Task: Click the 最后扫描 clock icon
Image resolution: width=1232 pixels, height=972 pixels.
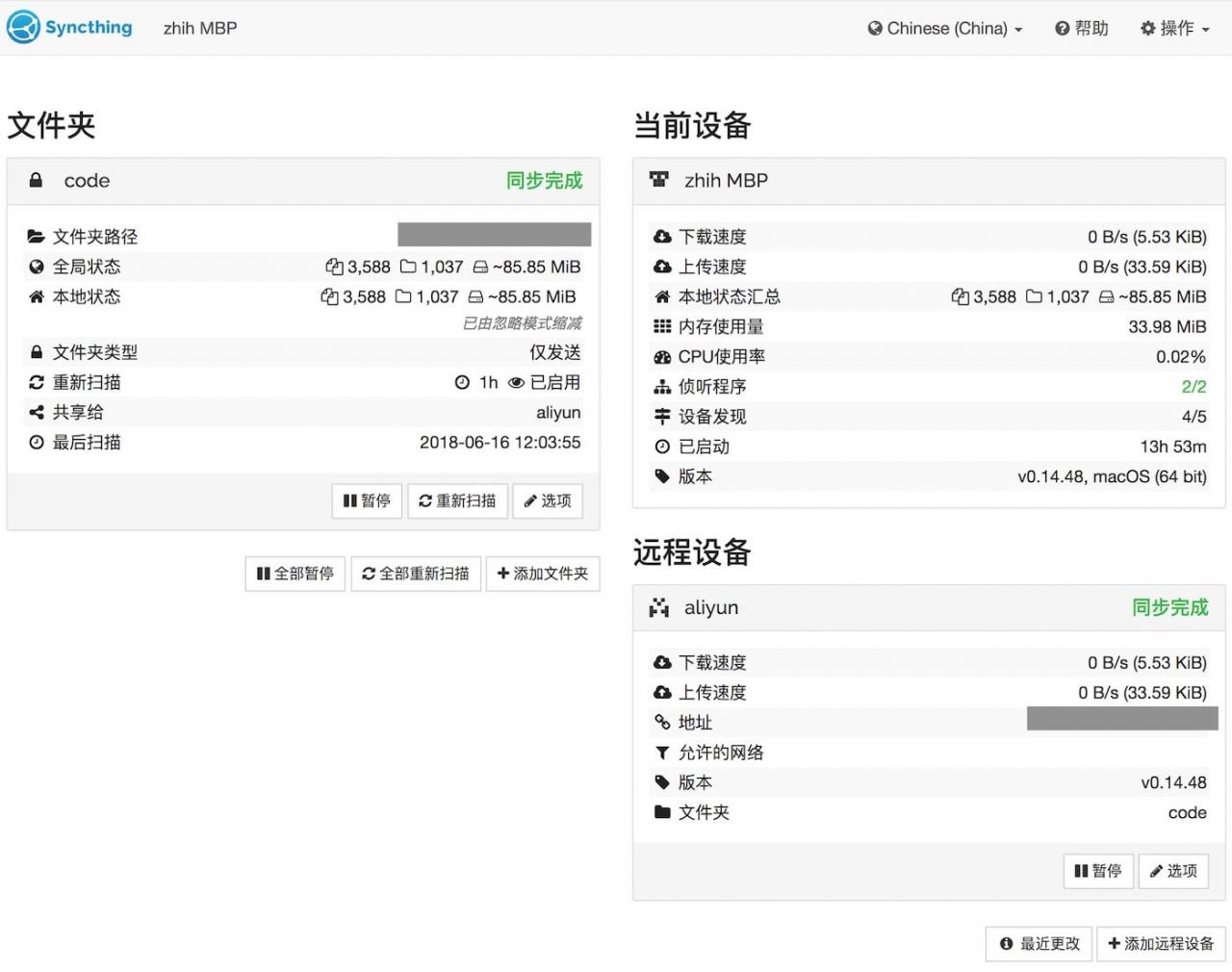Action: pos(37,443)
